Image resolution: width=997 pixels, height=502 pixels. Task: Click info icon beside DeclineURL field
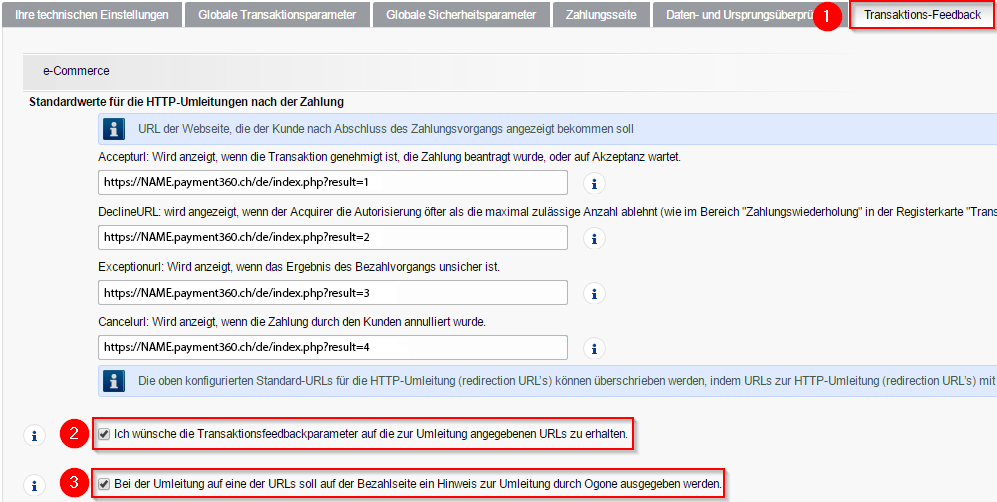tap(595, 239)
